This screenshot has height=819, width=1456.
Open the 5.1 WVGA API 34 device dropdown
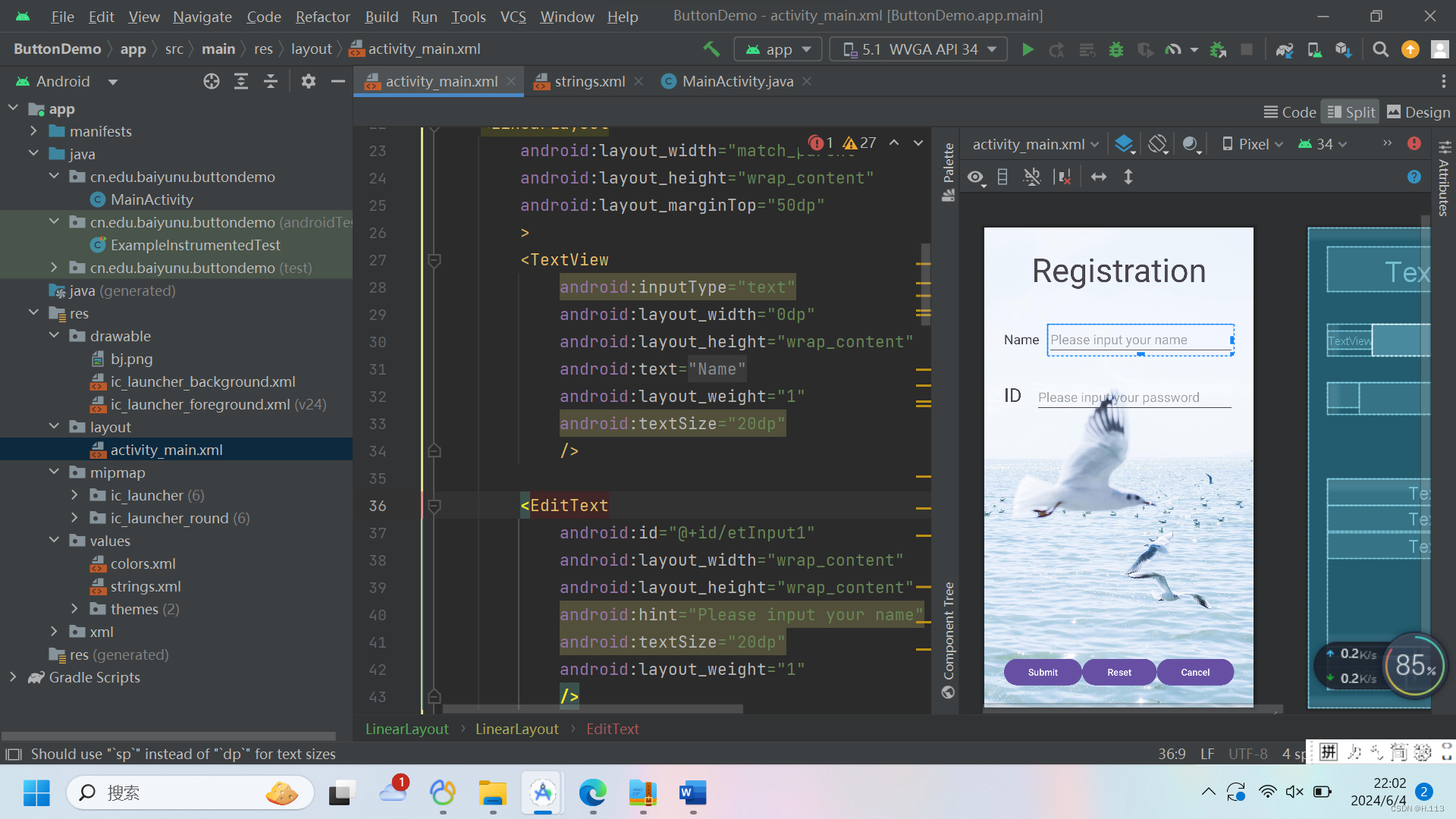[918, 50]
